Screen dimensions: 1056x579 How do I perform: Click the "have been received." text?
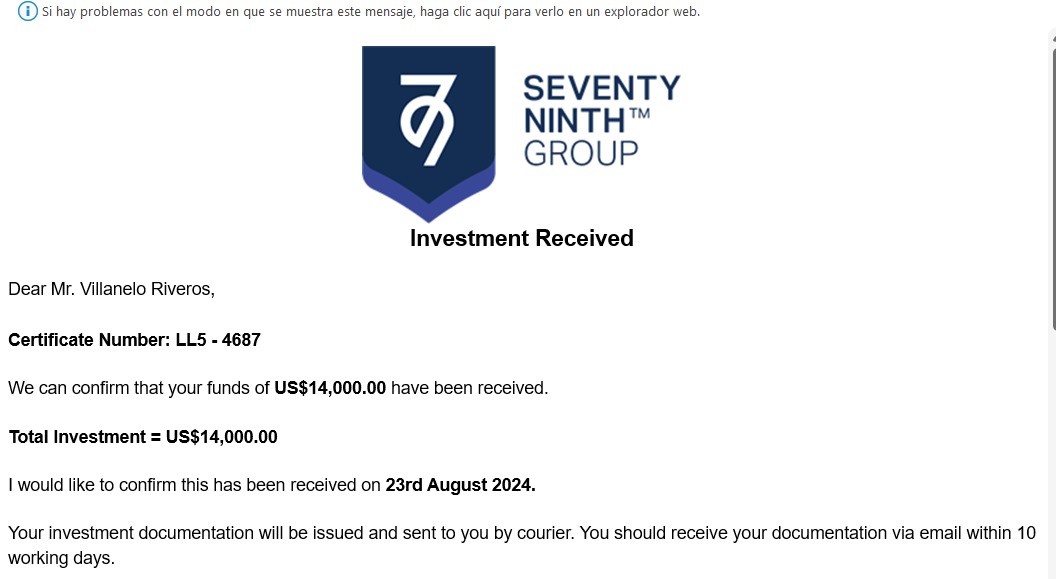(x=469, y=388)
